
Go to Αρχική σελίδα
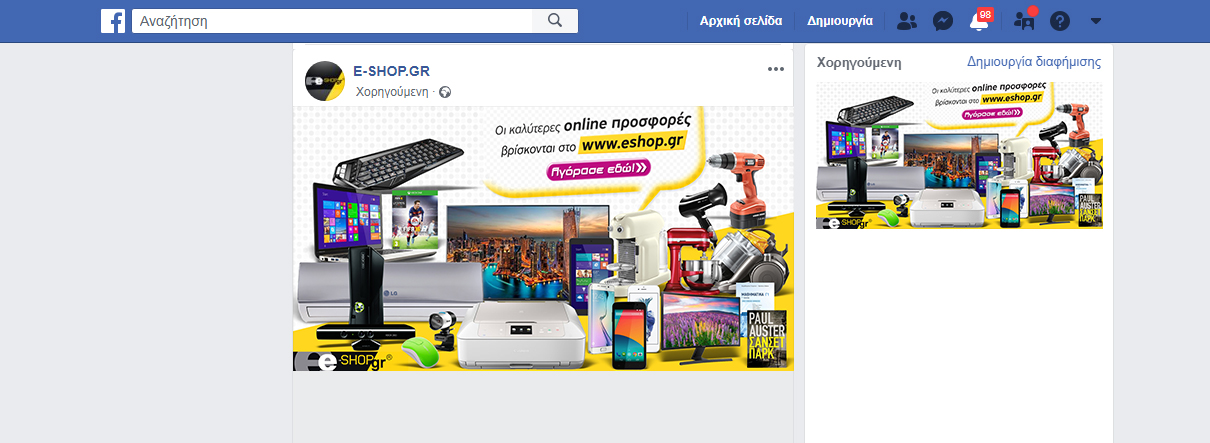pos(741,21)
